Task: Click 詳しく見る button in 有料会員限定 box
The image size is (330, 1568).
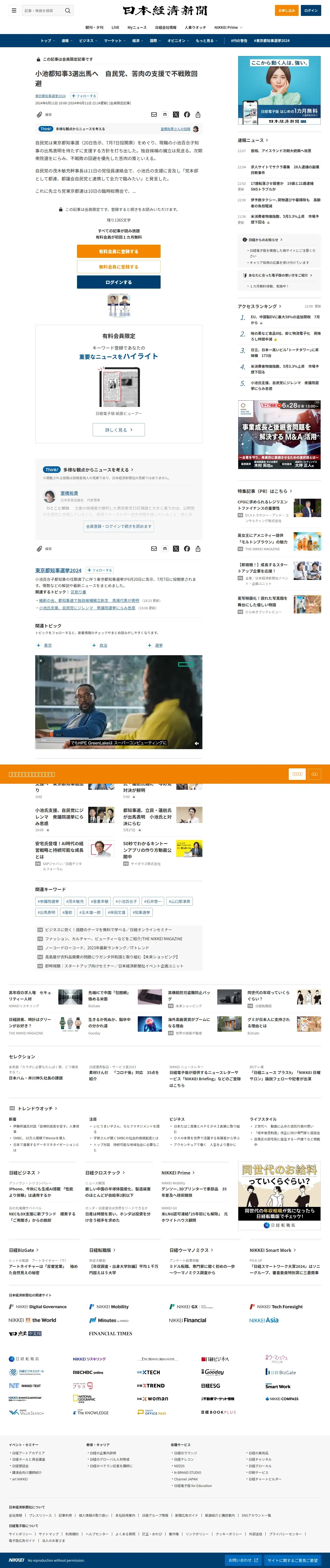Action: tap(119, 430)
